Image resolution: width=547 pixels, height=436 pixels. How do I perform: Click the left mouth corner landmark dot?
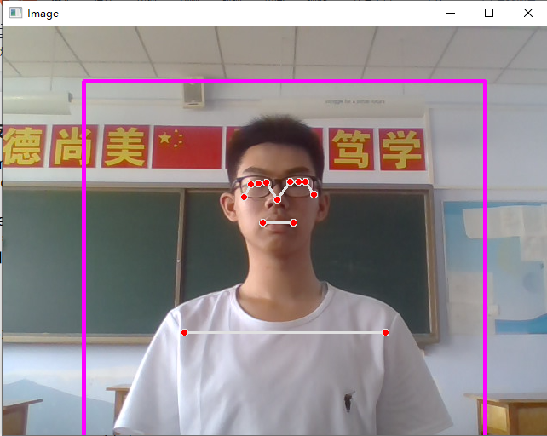coord(263,223)
